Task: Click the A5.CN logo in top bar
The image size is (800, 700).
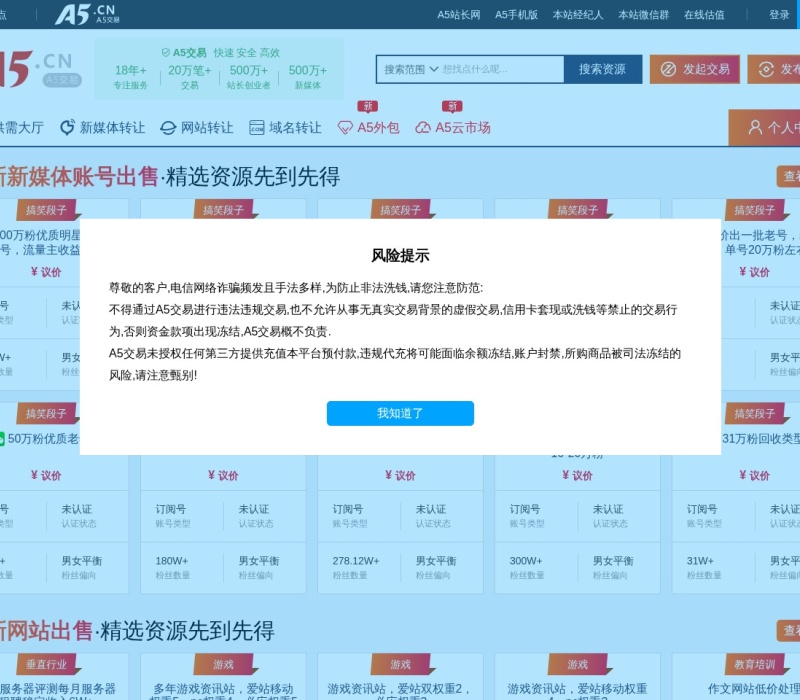Action: point(87,14)
